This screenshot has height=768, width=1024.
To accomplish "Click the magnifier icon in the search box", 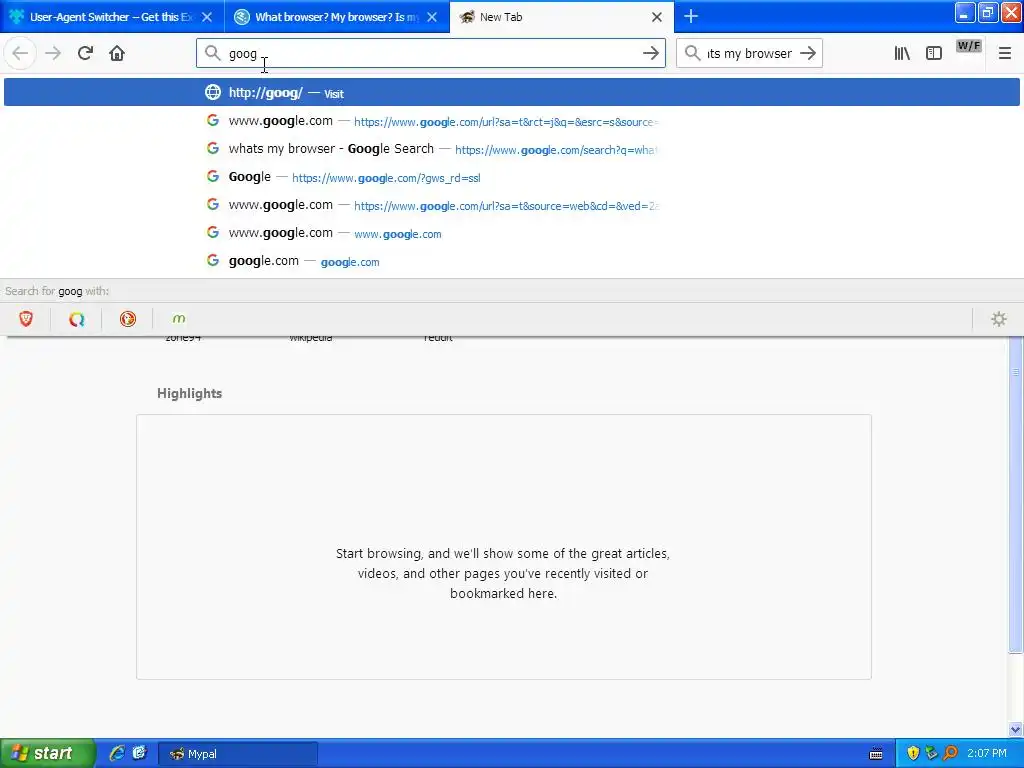I will pos(693,53).
